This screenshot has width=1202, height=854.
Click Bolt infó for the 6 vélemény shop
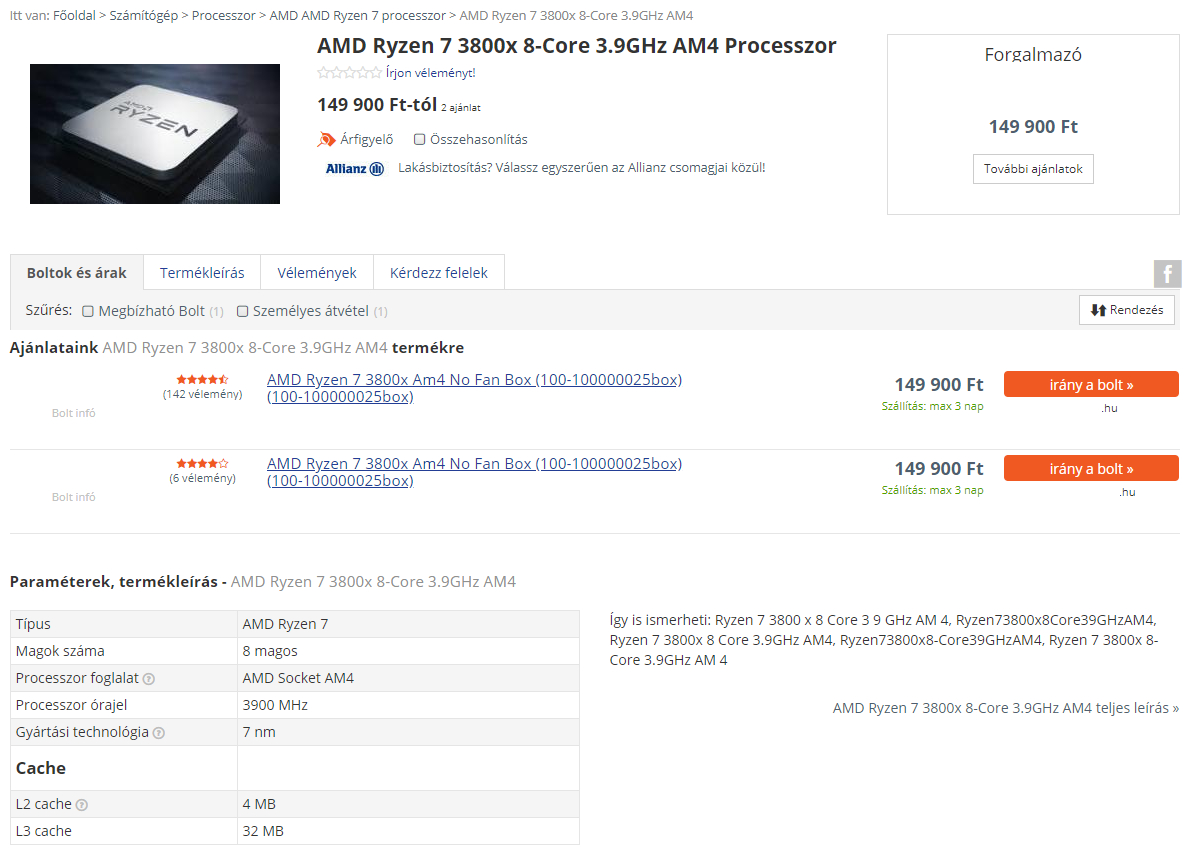coord(74,498)
